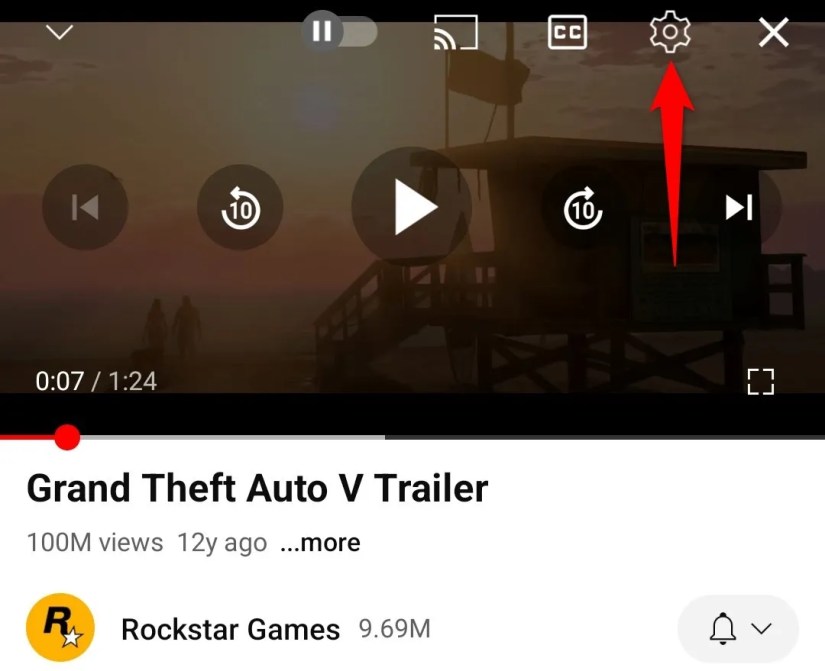The width and height of the screenshot is (825, 671).
Task: Tap the Cast to device icon
Action: point(456,32)
